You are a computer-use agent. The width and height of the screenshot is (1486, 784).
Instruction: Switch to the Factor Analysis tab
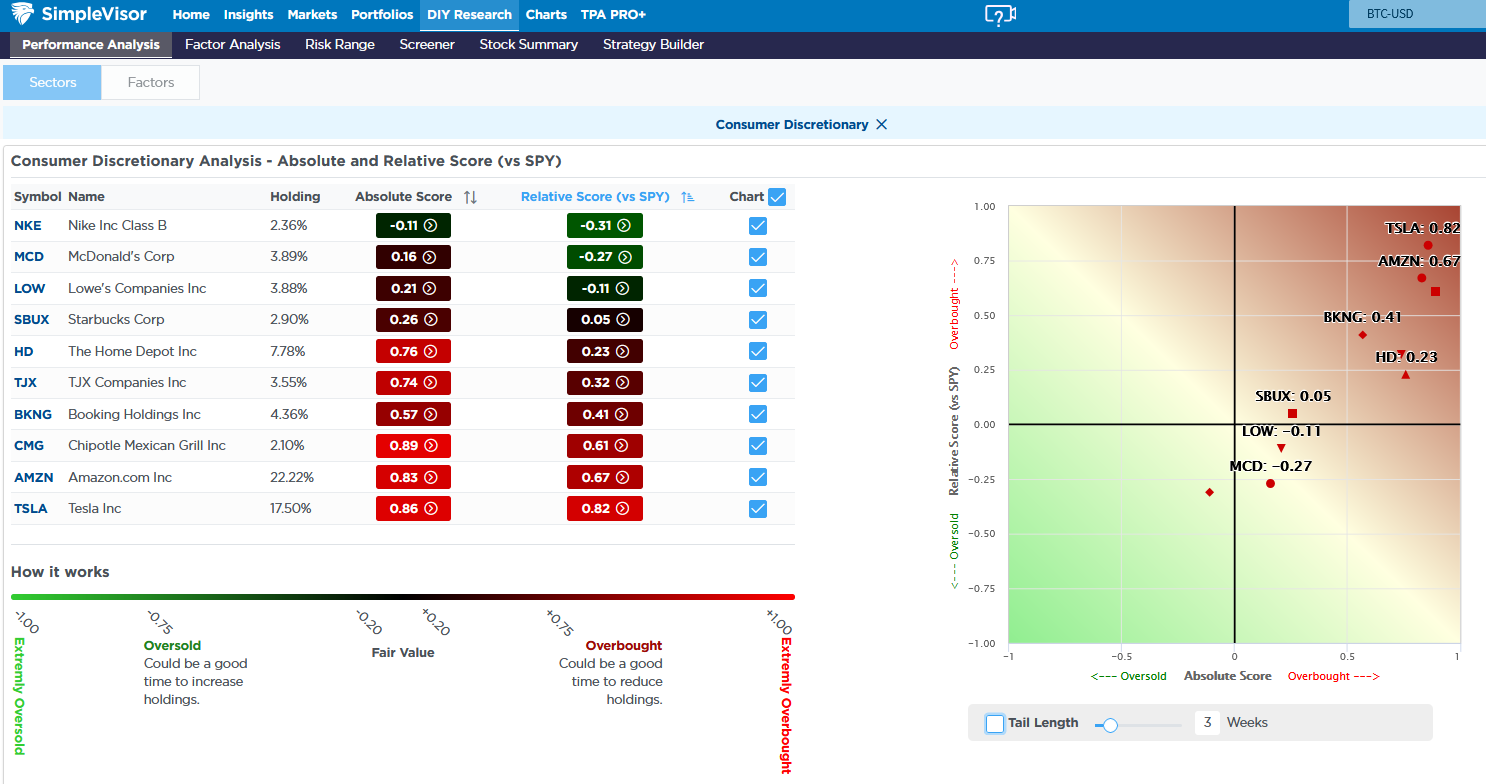232,45
